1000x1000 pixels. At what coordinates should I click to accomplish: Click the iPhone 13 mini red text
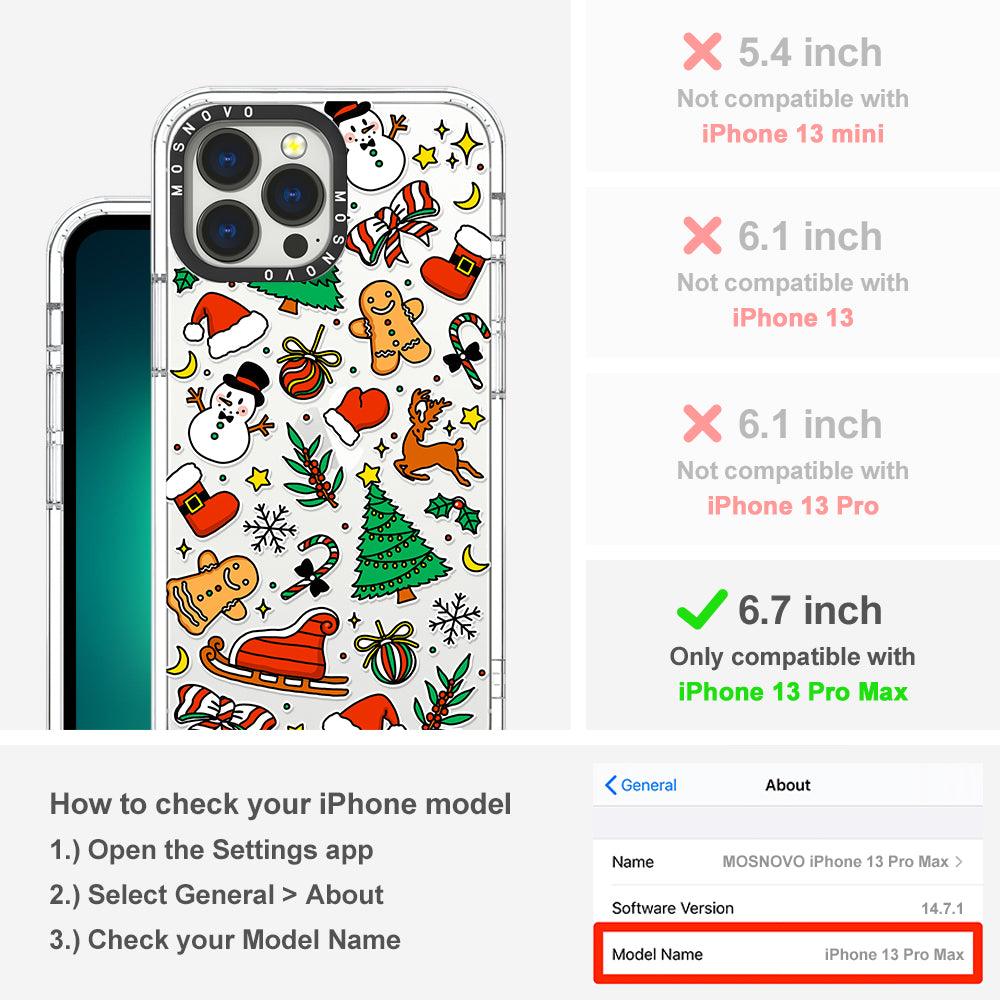point(793,134)
